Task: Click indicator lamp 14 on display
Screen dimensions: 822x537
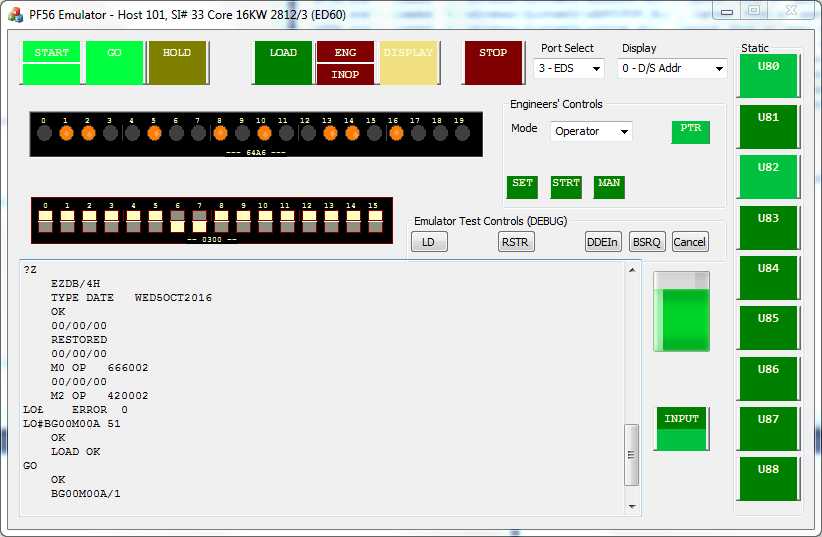Action: pyautogui.click(x=352, y=133)
